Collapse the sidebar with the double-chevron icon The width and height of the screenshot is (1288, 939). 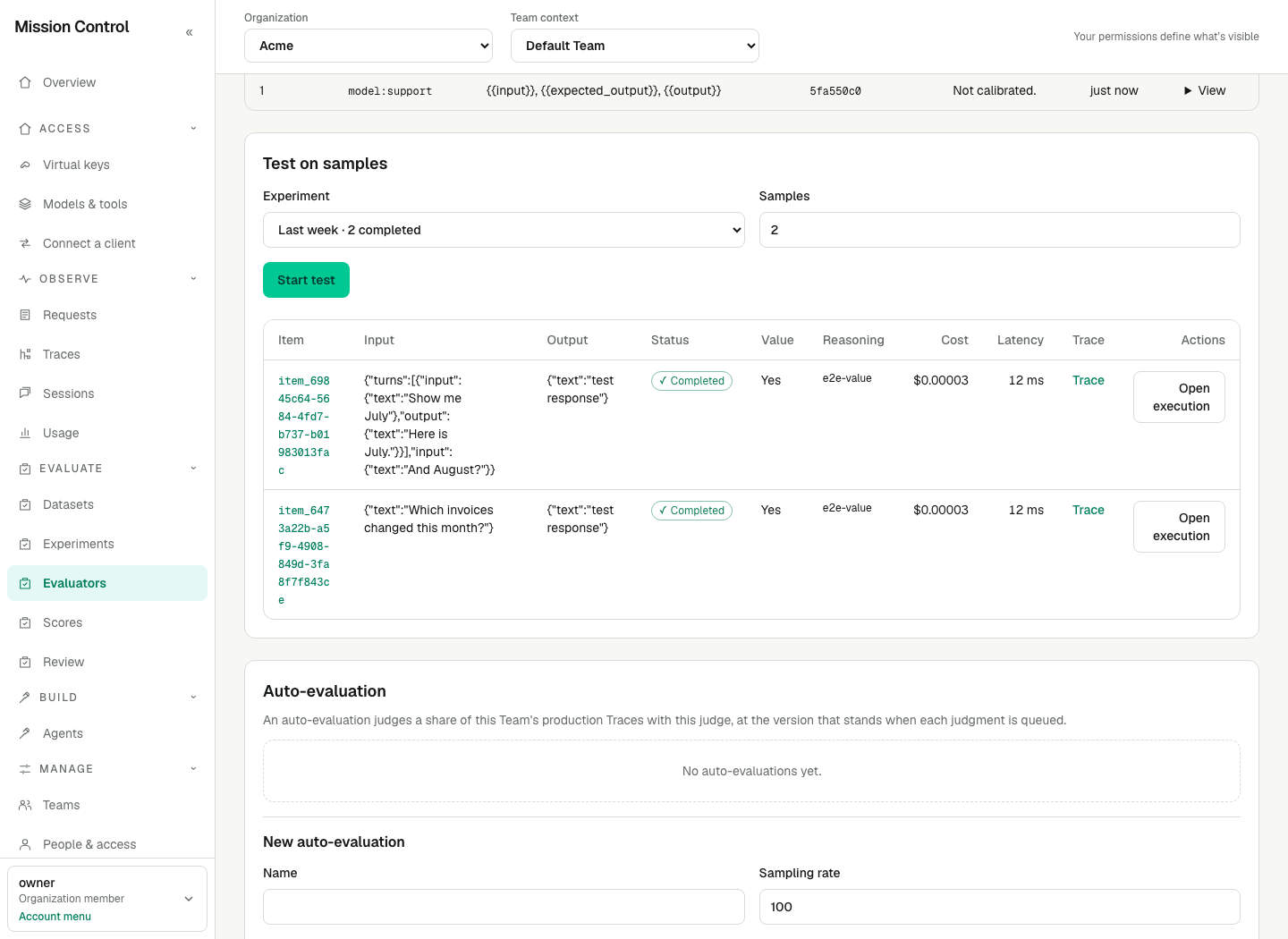189,32
